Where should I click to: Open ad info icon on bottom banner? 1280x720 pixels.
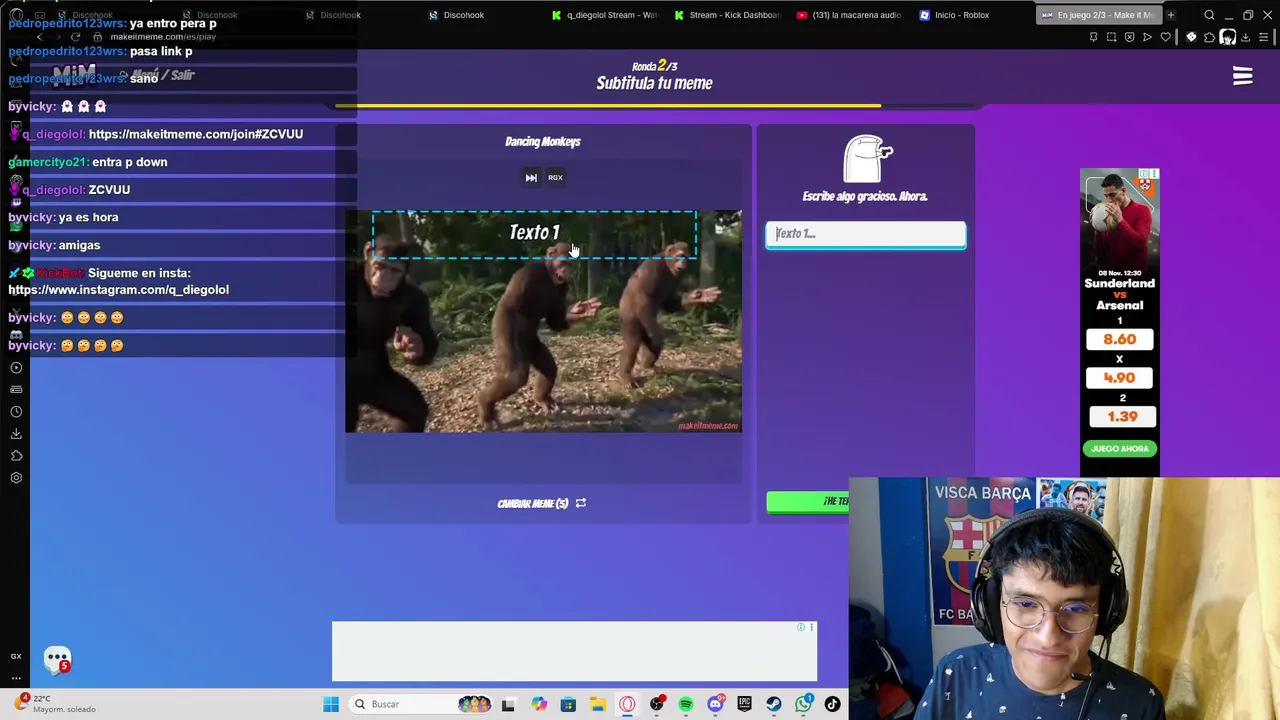(x=801, y=627)
